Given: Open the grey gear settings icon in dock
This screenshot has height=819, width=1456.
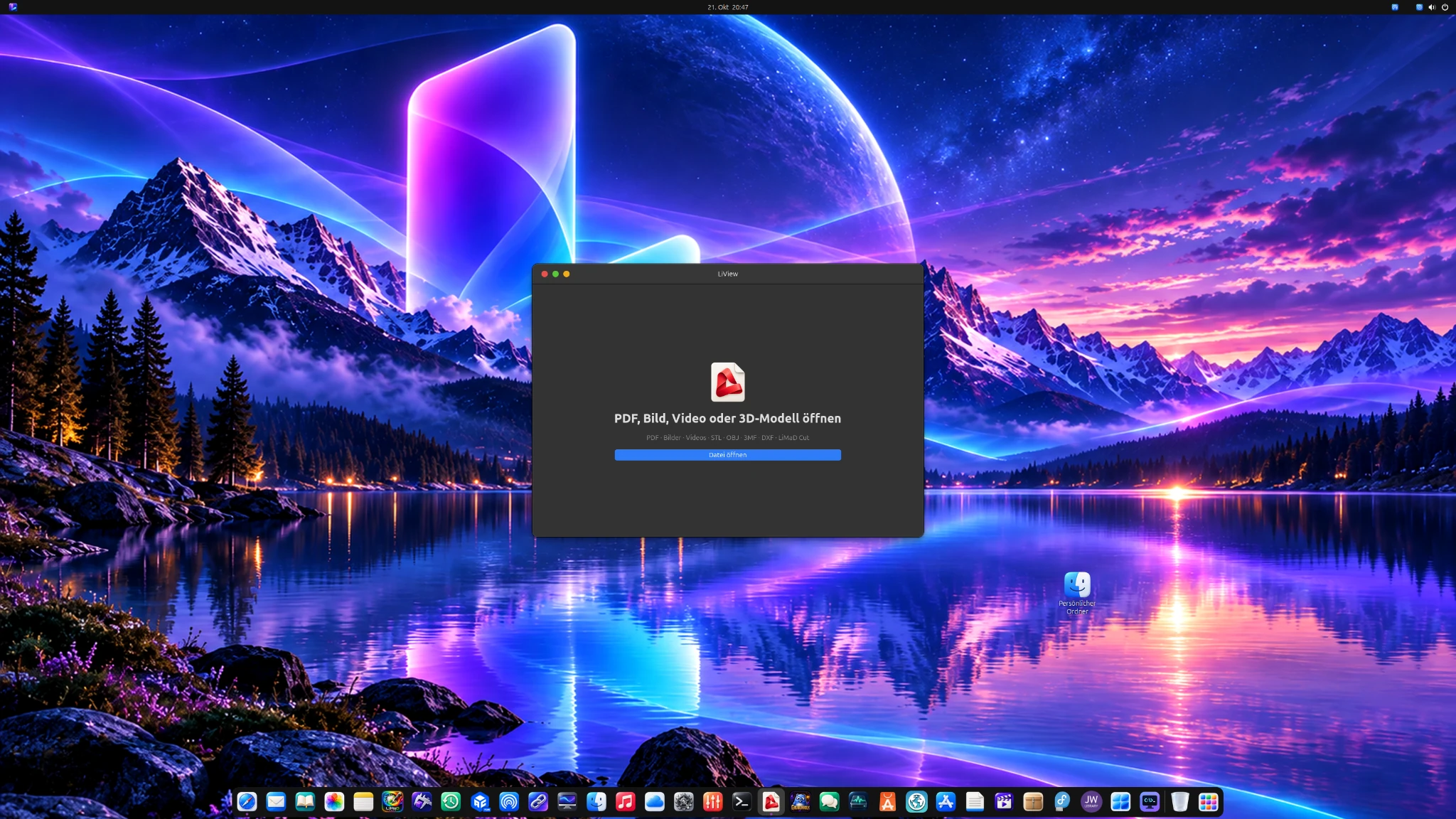Looking at the screenshot, I should point(684,802).
